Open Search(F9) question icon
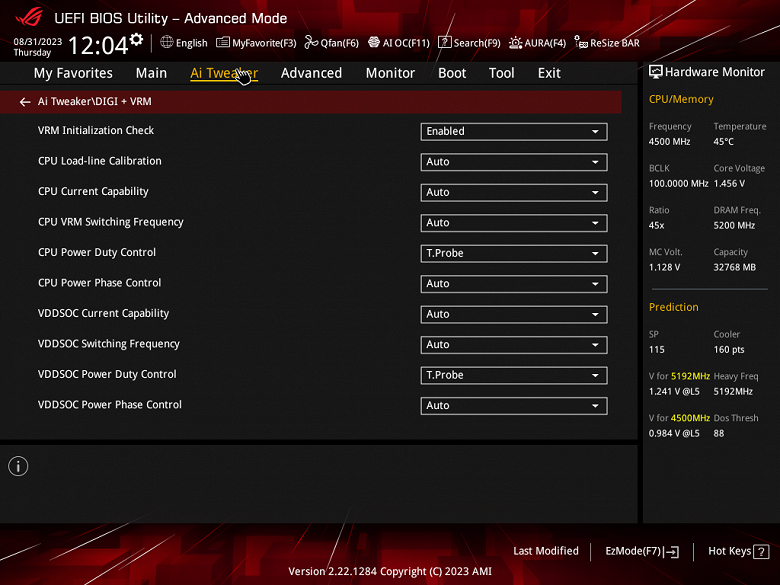Image resolution: width=780 pixels, height=585 pixels. [x=444, y=42]
